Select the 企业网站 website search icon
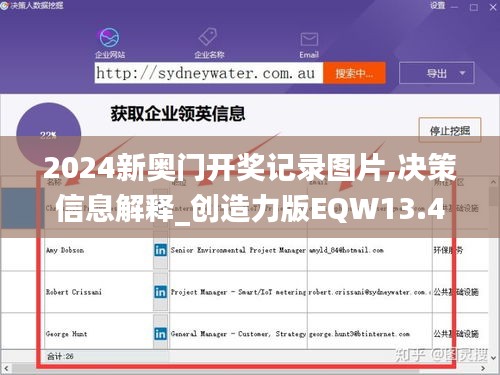The image size is (500, 375). [x=109, y=37]
